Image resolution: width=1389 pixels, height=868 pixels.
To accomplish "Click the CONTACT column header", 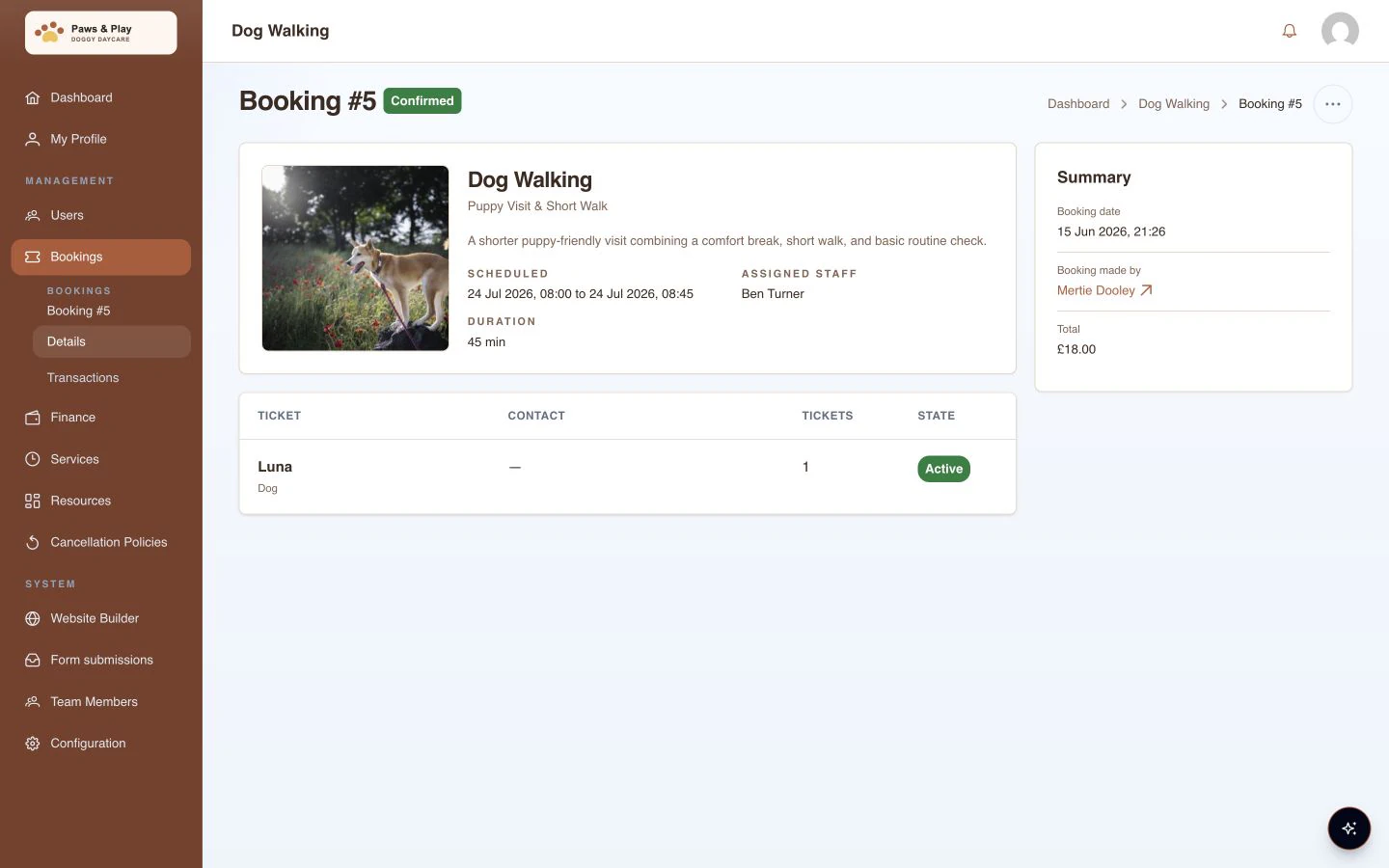I will click(x=536, y=416).
